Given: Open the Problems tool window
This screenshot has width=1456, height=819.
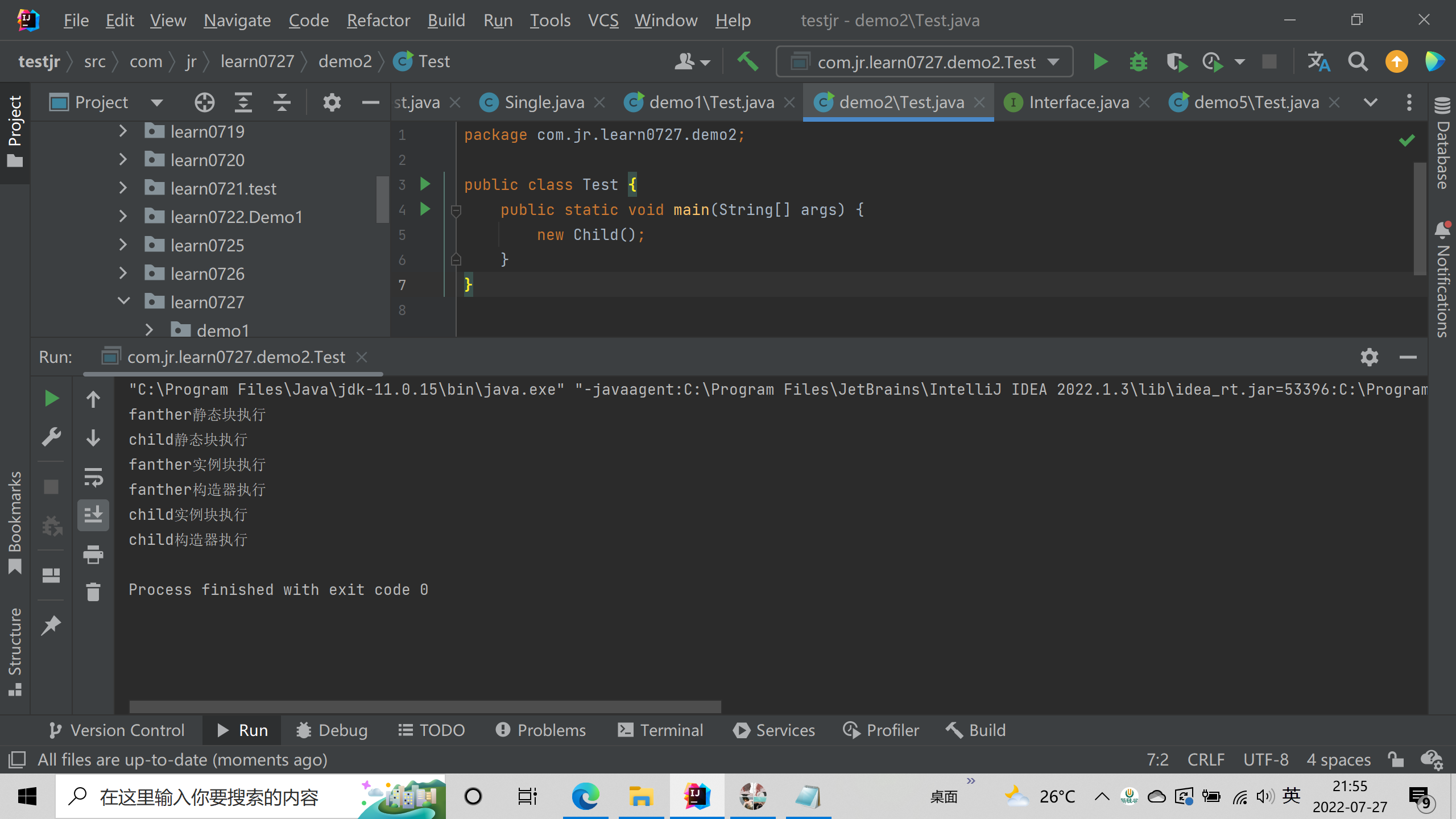Looking at the screenshot, I should (540, 730).
